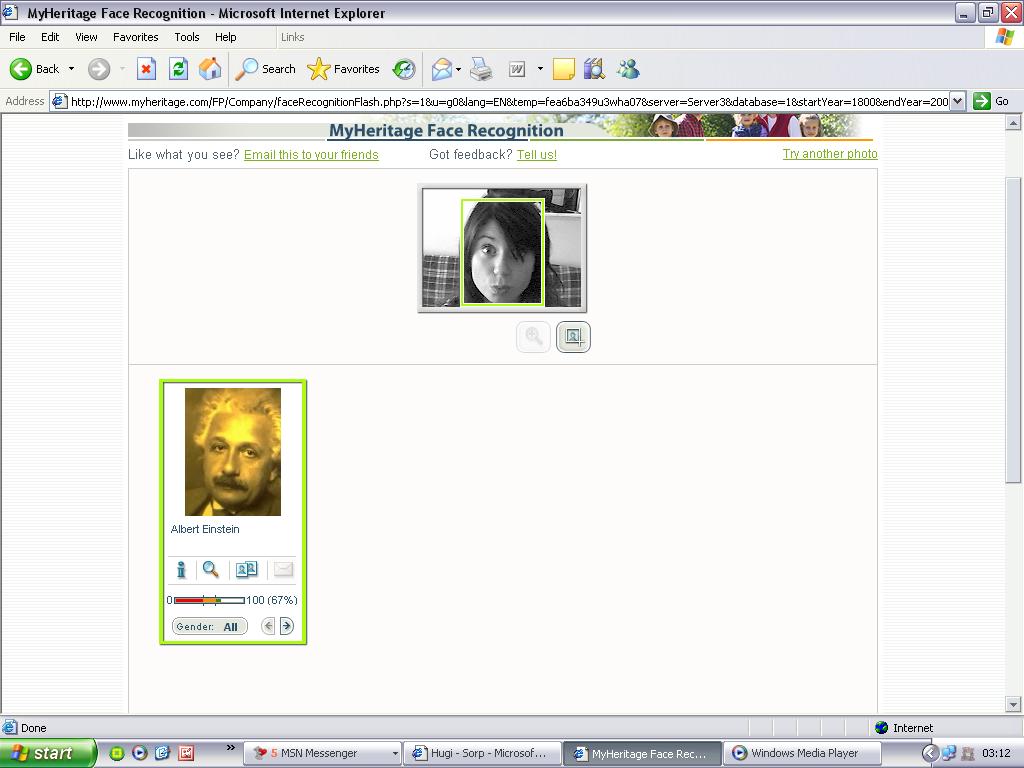
Task: Show the next celebrity match
Action: (287, 626)
